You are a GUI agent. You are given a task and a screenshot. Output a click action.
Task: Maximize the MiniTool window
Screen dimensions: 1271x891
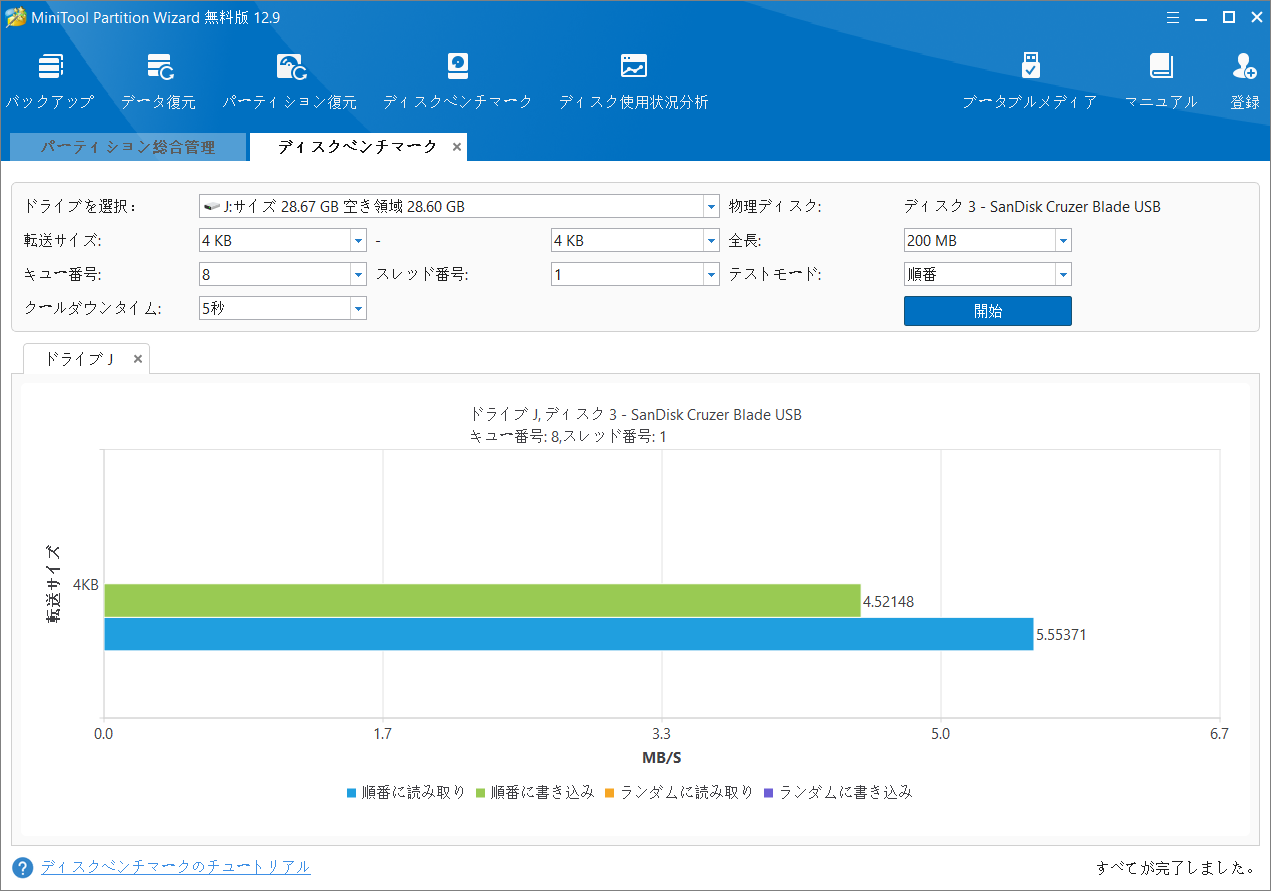(1229, 17)
